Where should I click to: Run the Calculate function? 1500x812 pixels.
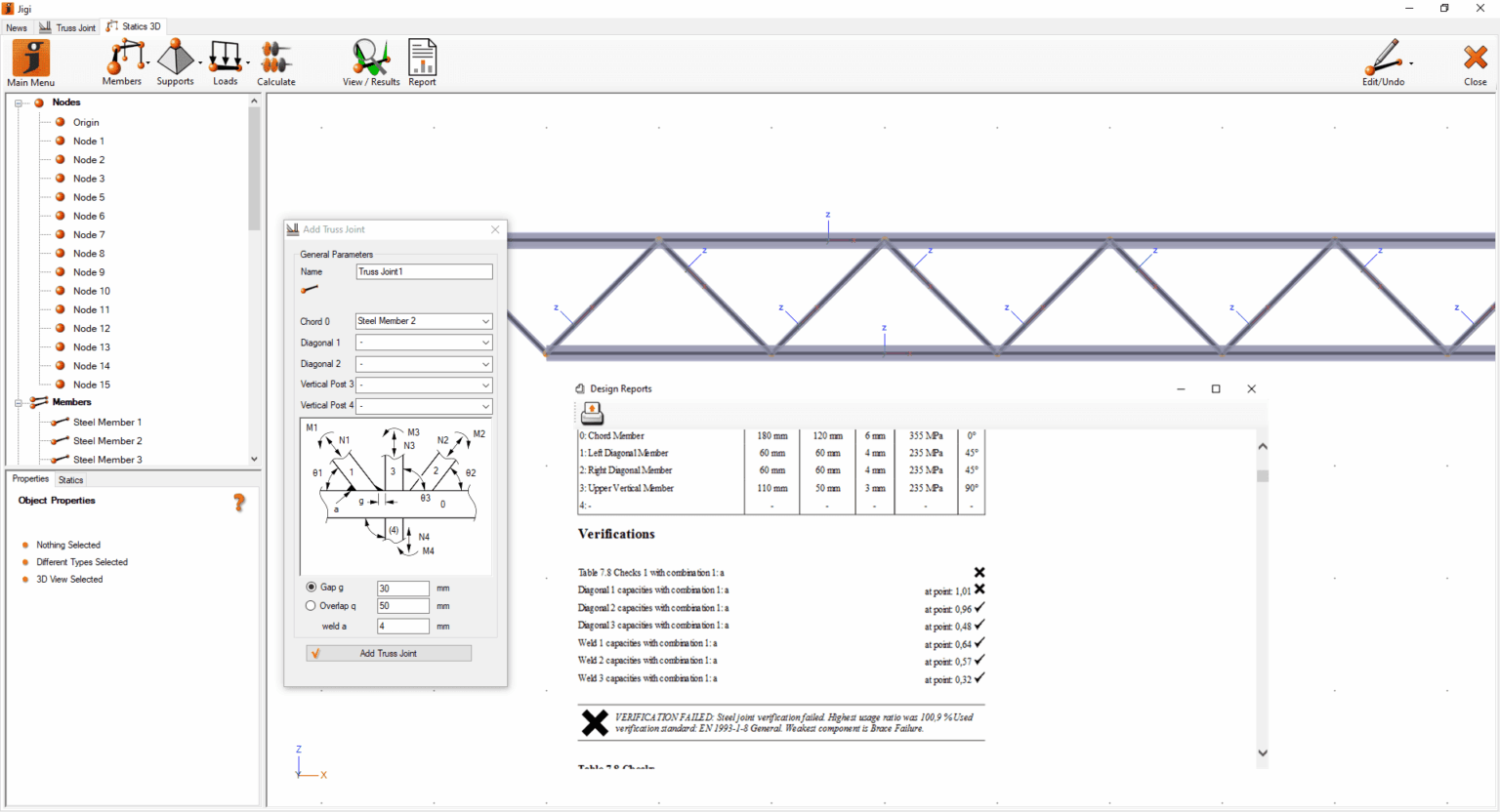(275, 61)
